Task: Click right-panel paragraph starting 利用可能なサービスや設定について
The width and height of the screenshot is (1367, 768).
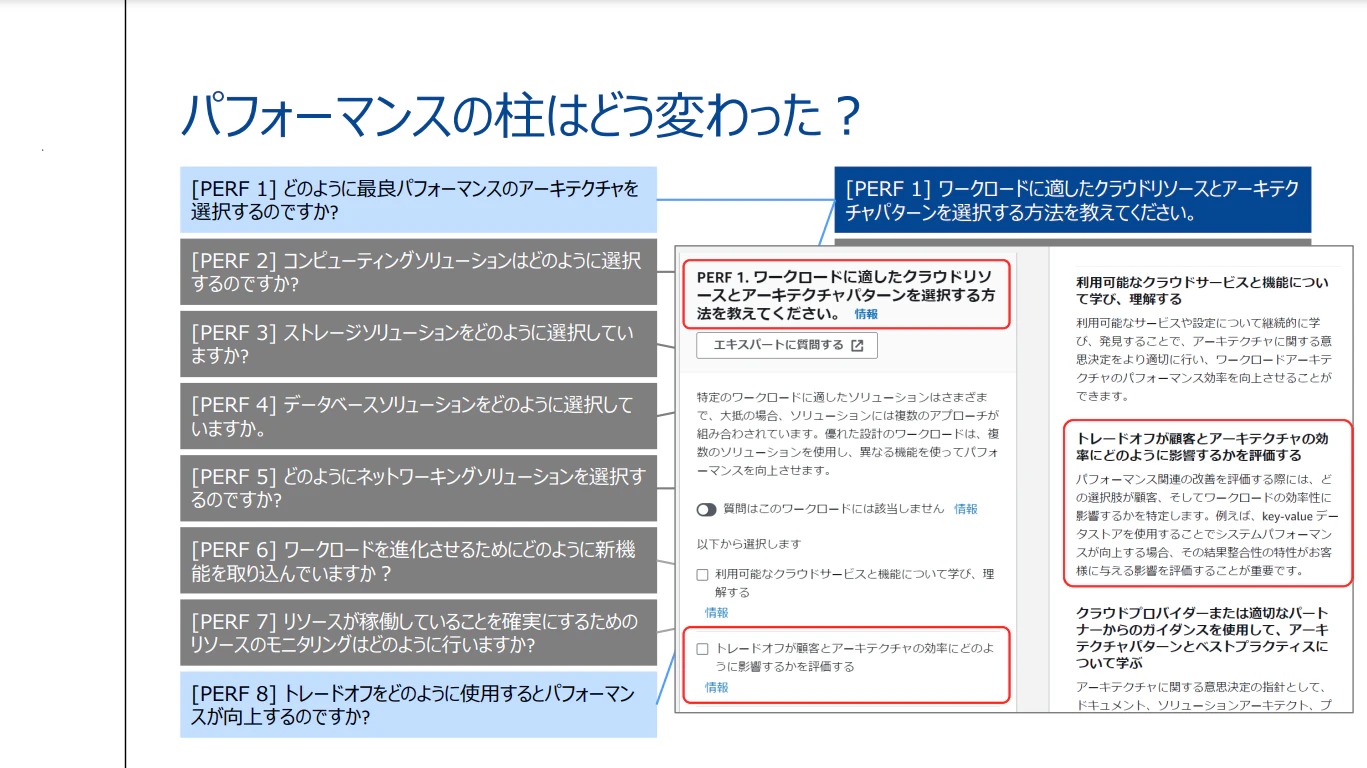Action: 1204,359
